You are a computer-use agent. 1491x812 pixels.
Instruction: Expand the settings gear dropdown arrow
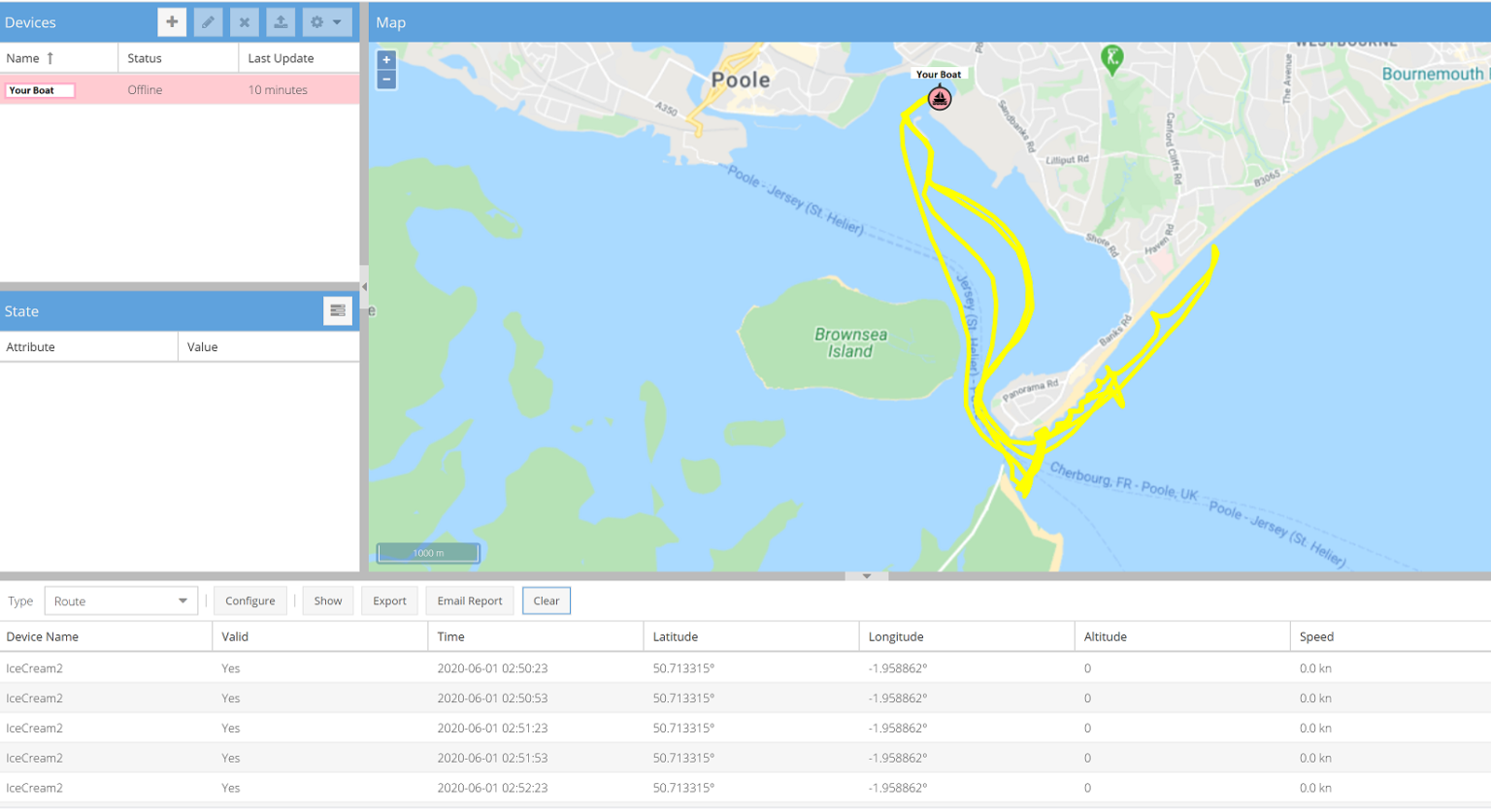click(x=338, y=21)
